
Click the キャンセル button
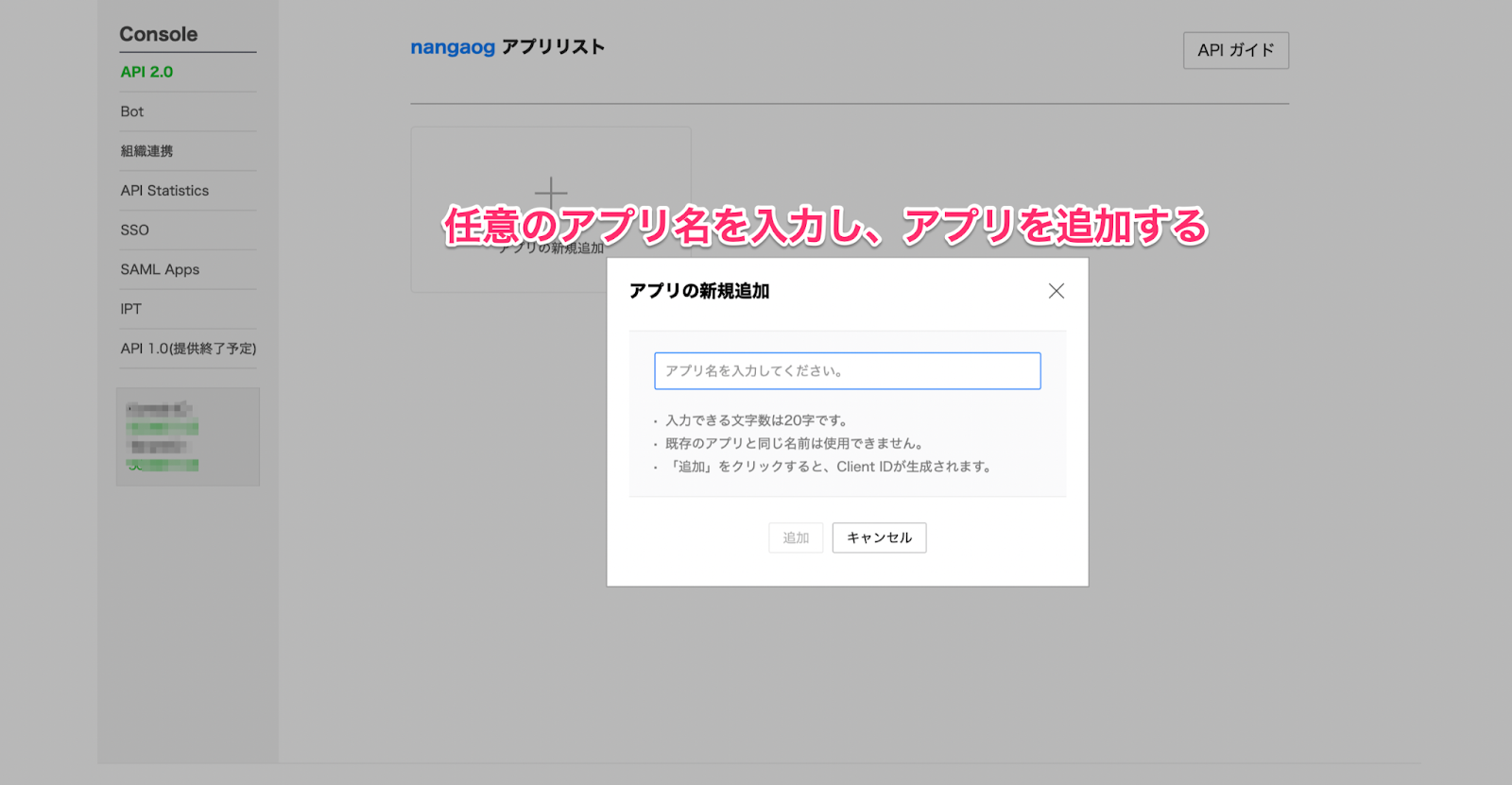point(879,538)
